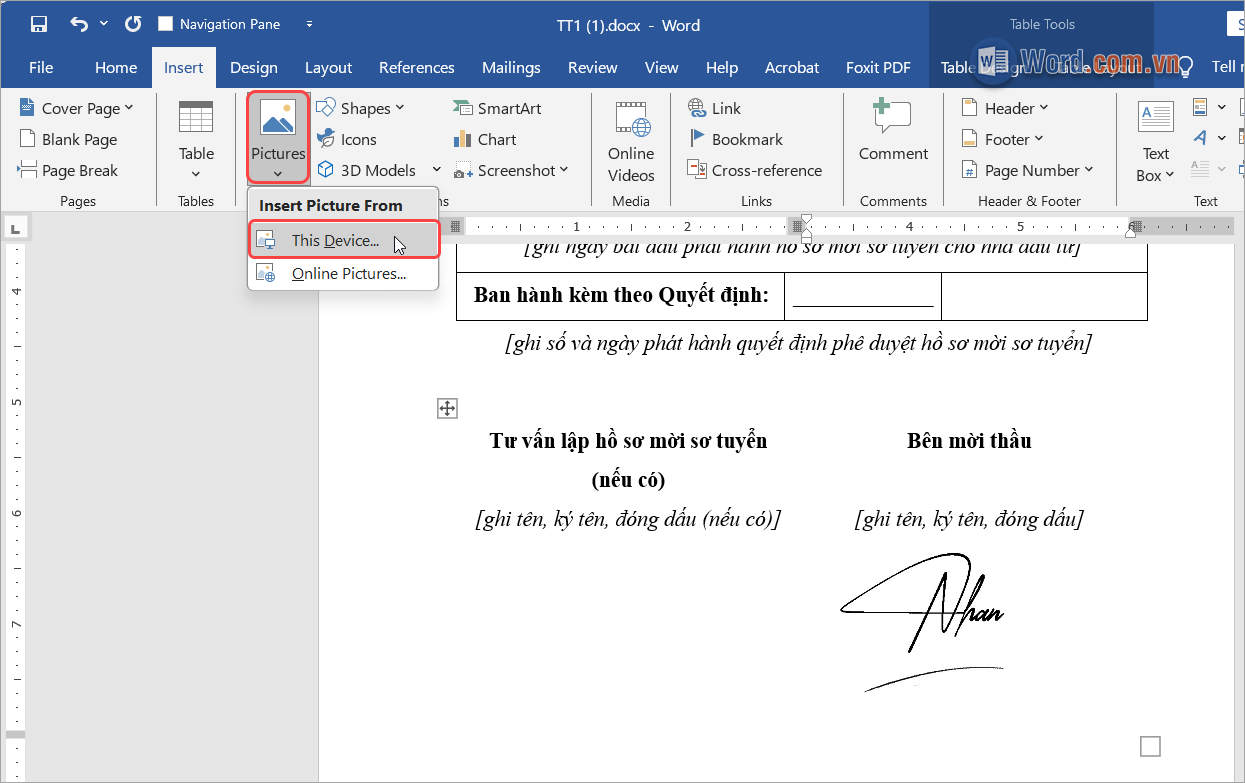Click the Save icon in title bar
This screenshot has width=1245, height=783.
pyautogui.click(x=38, y=24)
